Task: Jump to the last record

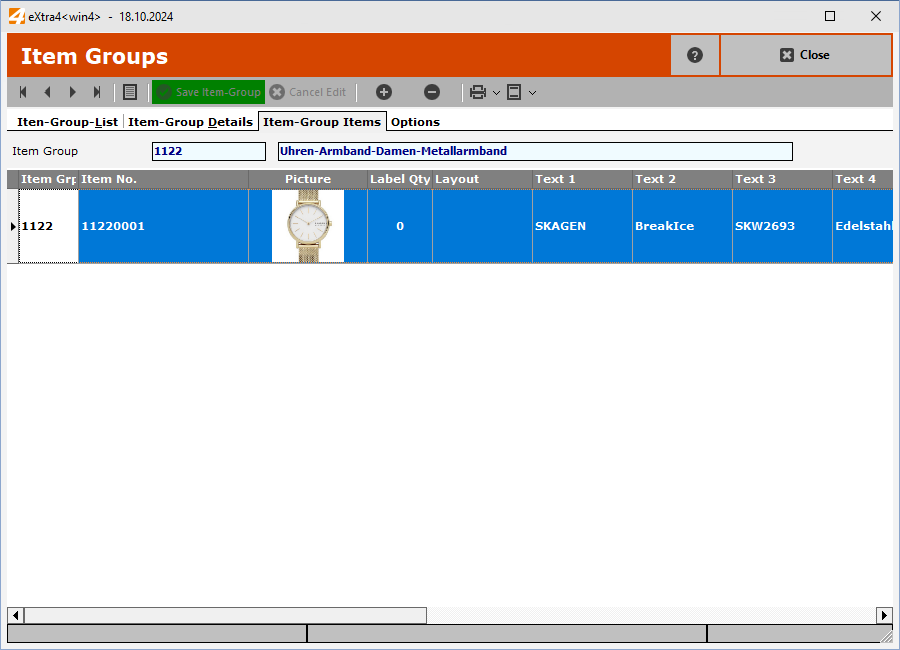Action: coord(97,92)
